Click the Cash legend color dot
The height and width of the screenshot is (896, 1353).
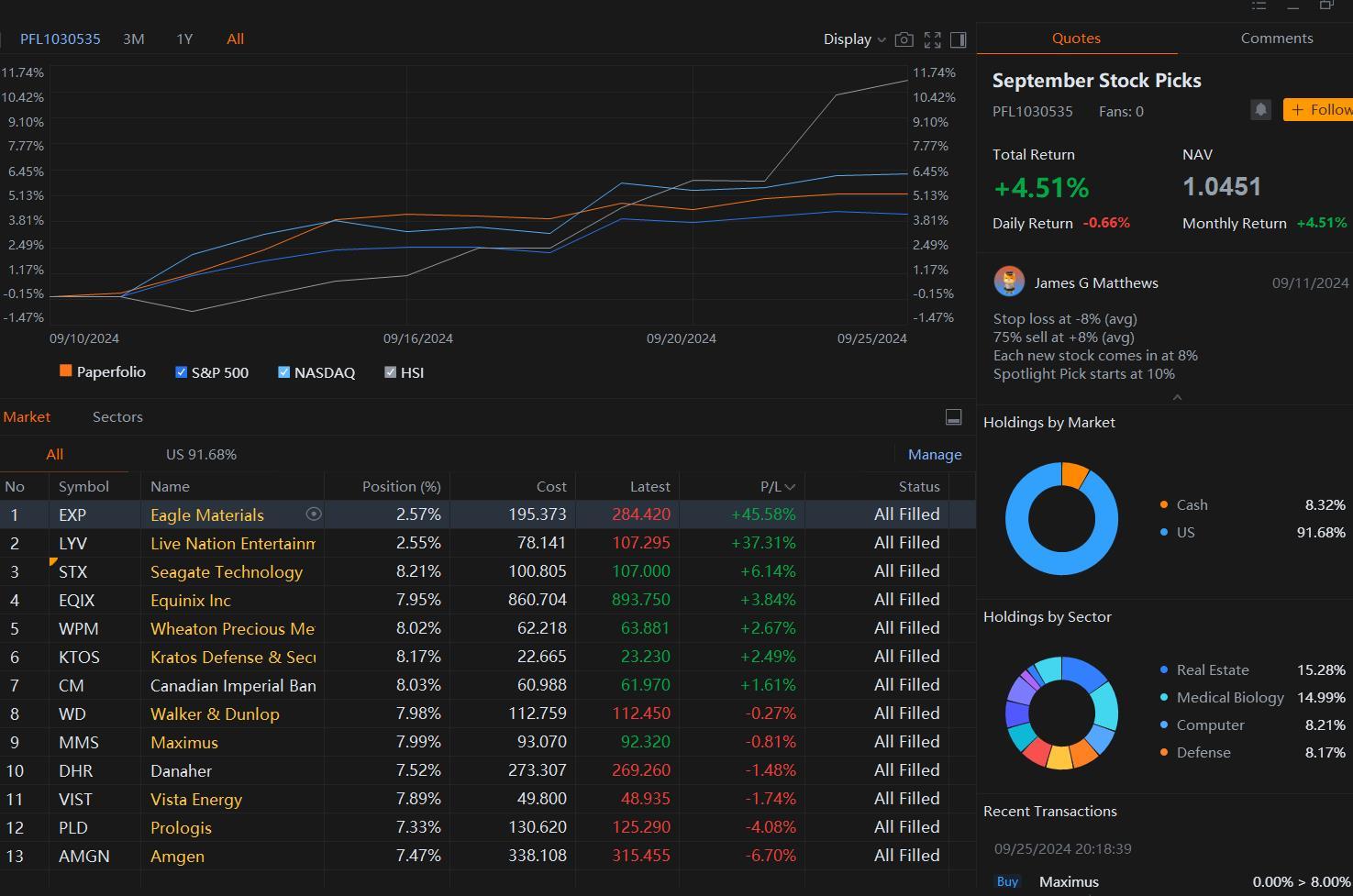1164,504
